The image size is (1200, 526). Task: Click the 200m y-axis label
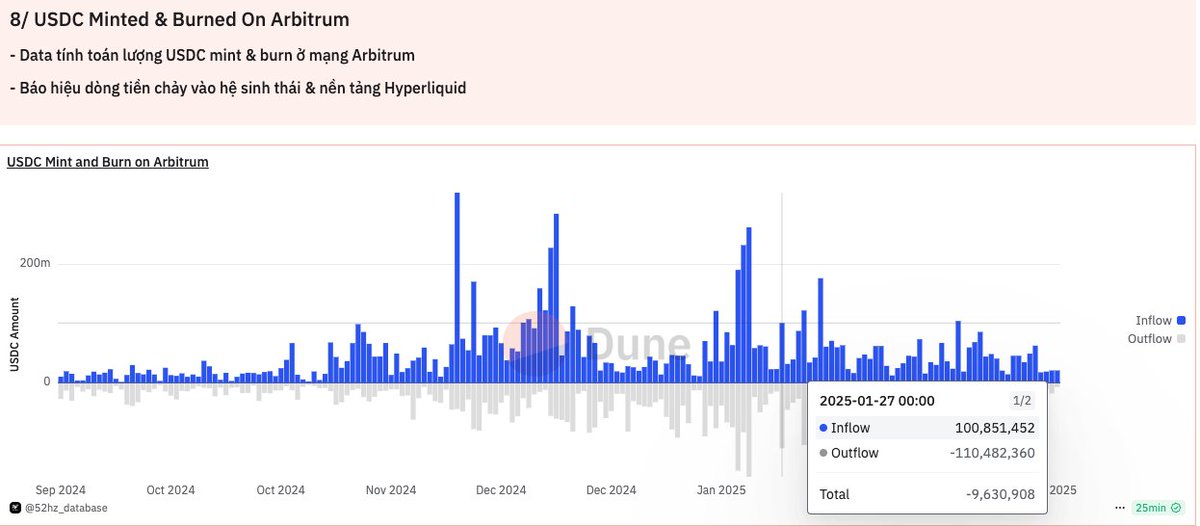pos(35,263)
